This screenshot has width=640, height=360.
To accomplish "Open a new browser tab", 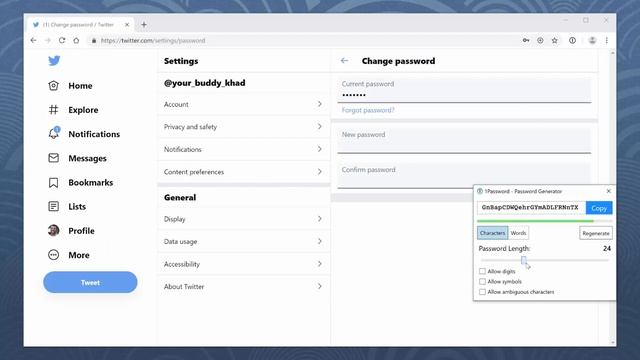I will (144, 24).
